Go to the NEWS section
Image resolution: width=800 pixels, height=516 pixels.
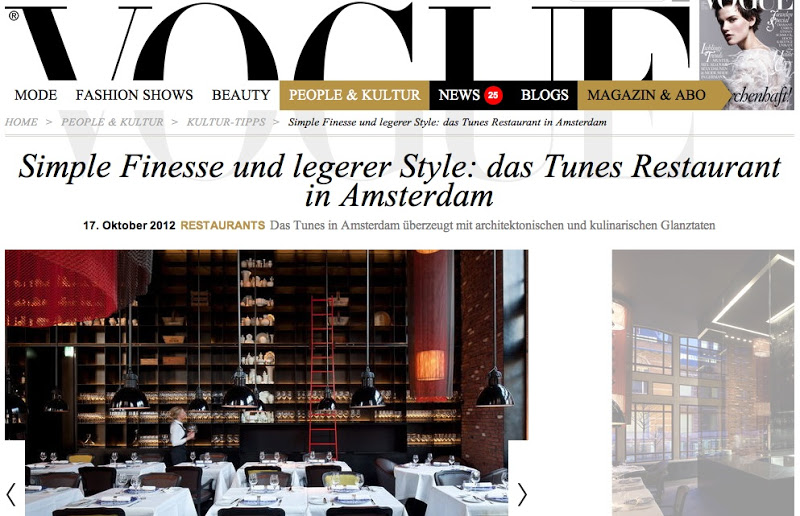pyautogui.click(x=459, y=95)
